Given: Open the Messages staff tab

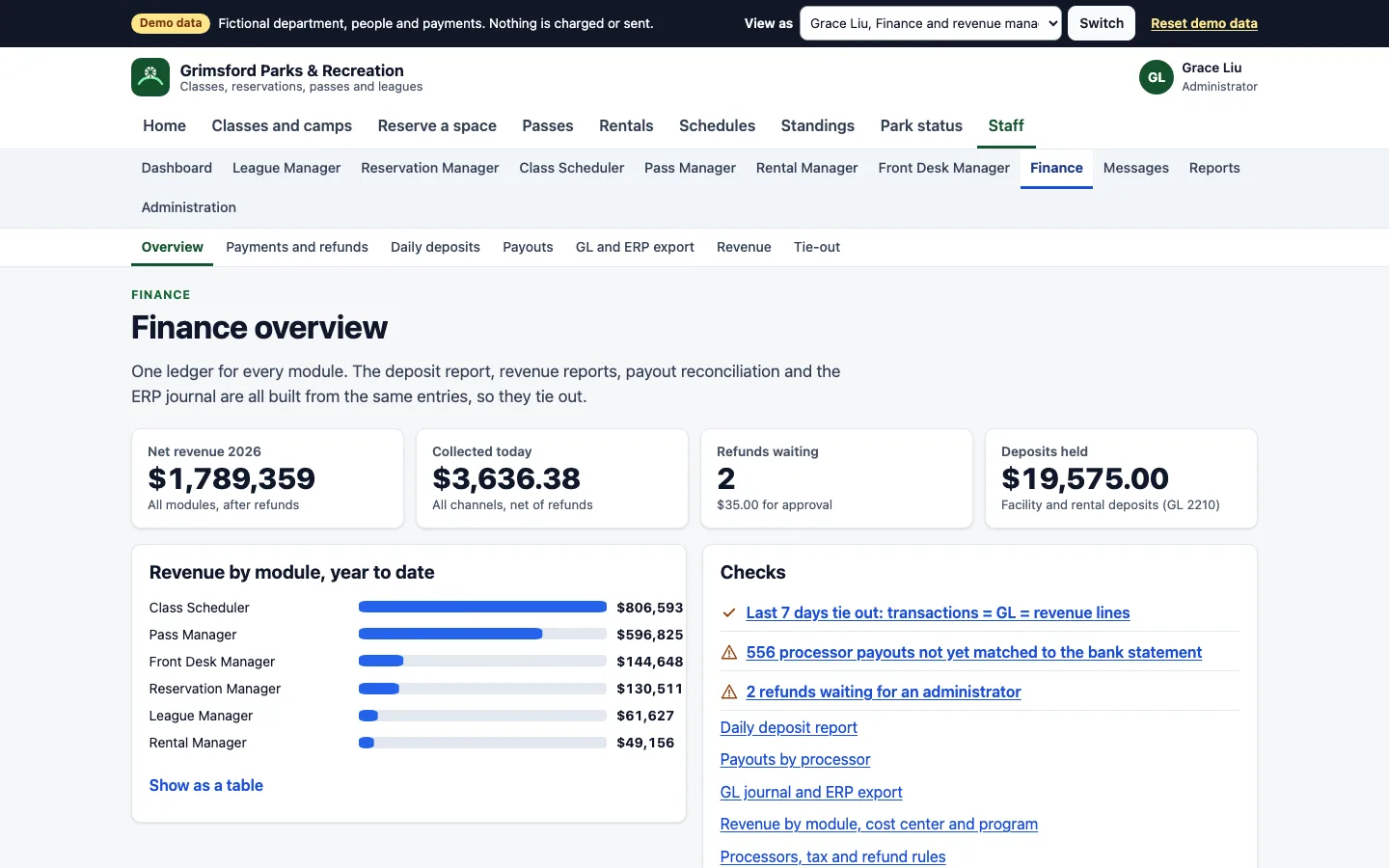Looking at the screenshot, I should click(x=1136, y=168).
